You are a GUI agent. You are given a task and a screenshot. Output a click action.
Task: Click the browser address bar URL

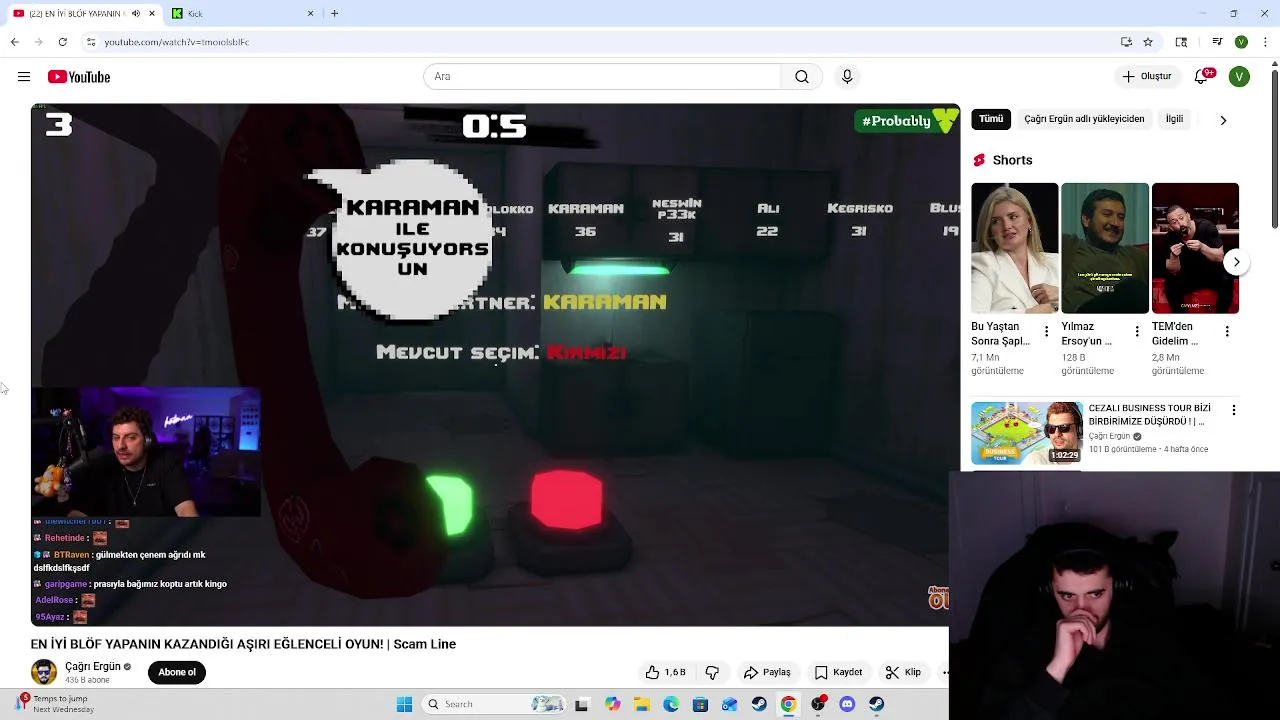coord(176,42)
